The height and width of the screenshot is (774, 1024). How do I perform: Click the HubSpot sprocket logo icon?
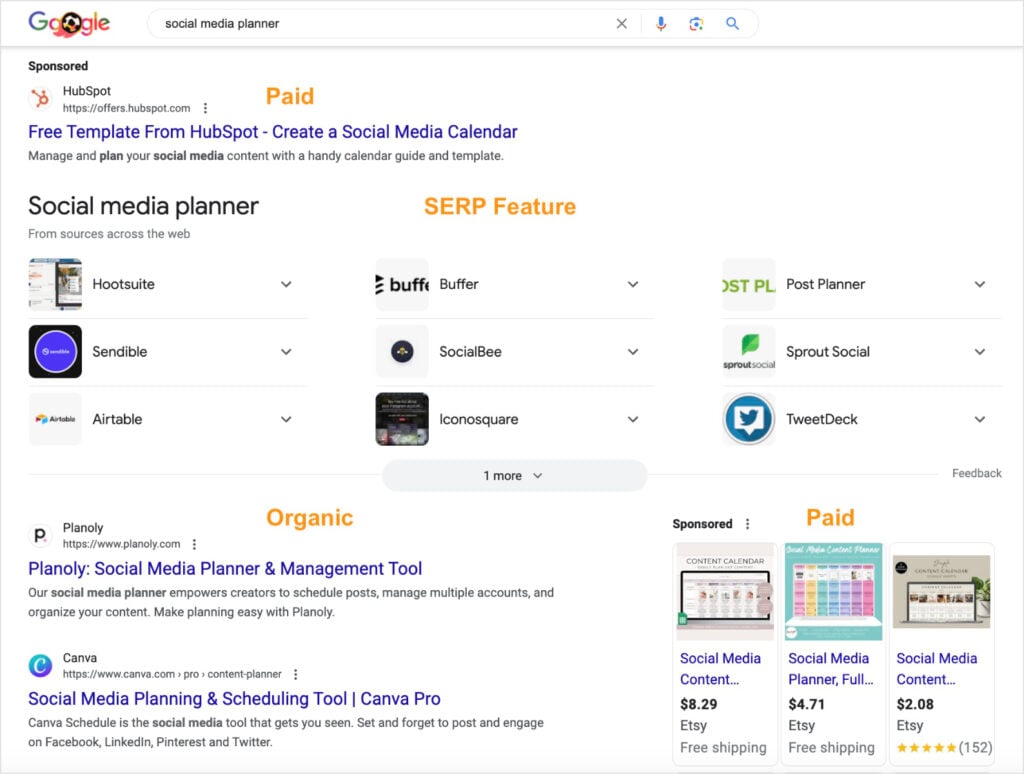click(39, 99)
